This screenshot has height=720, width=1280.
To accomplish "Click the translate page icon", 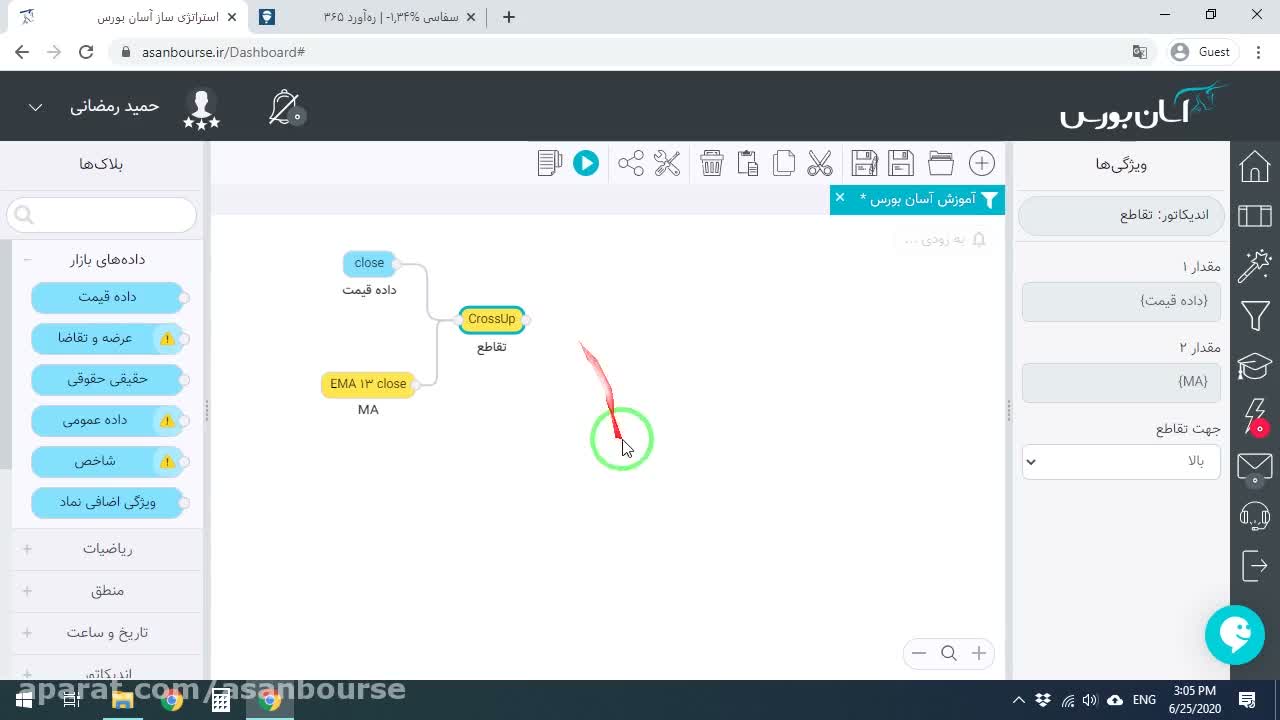I will point(1140,52).
